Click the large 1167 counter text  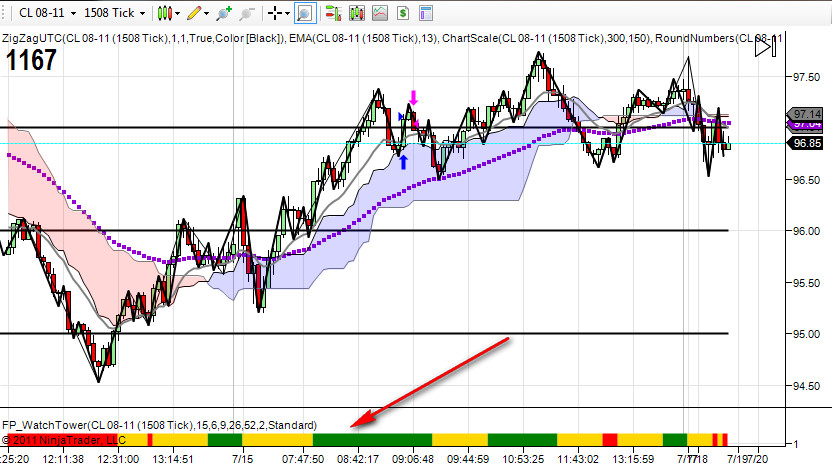click(x=31, y=60)
